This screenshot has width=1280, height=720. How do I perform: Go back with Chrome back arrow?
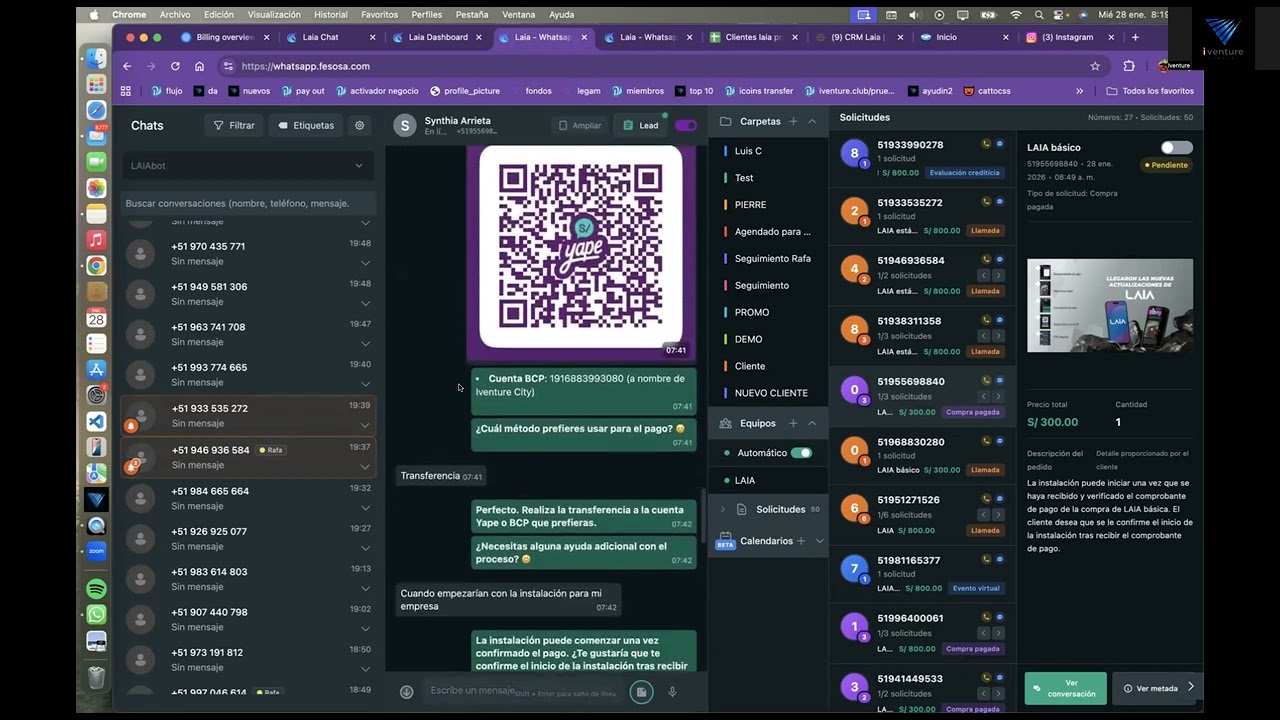(127, 66)
